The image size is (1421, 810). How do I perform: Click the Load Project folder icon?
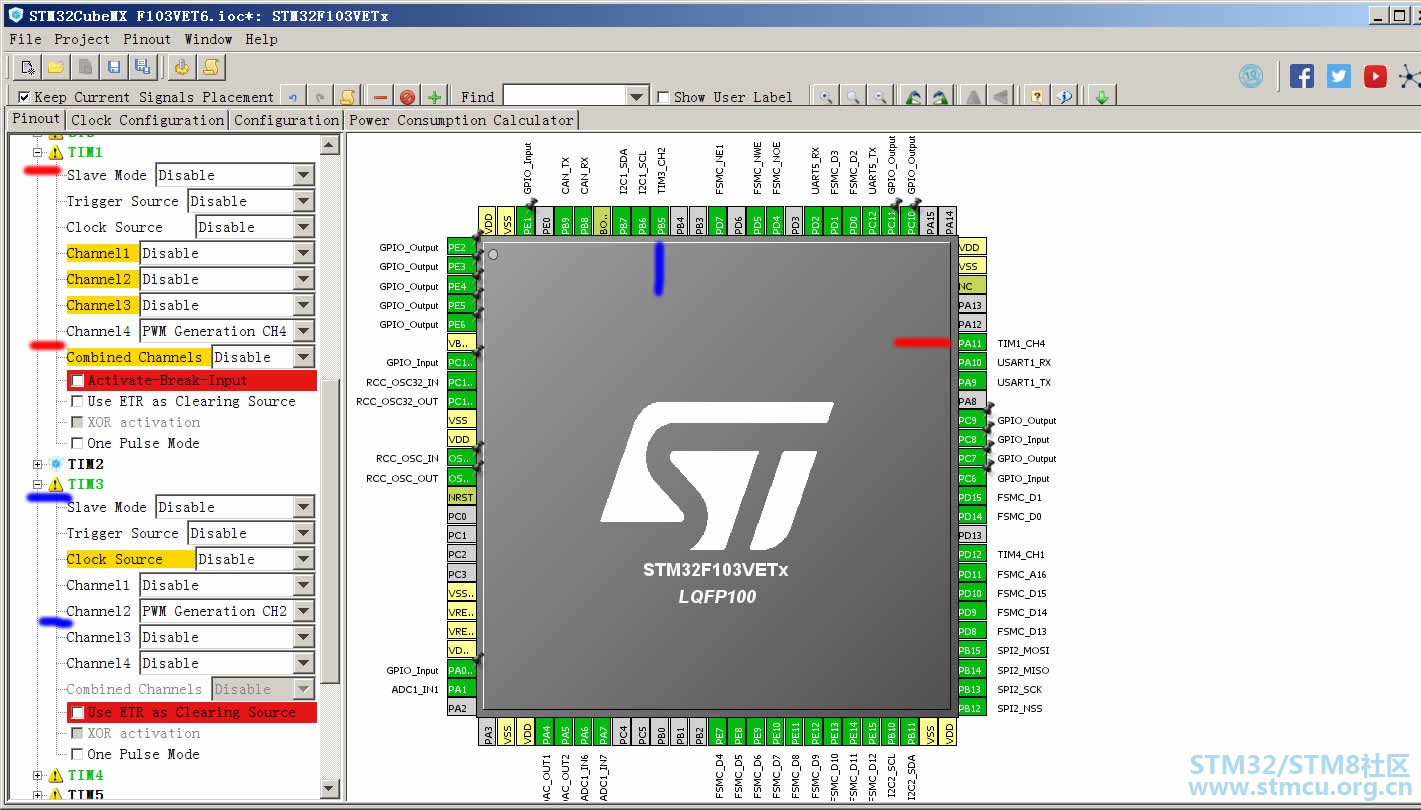point(56,67)
